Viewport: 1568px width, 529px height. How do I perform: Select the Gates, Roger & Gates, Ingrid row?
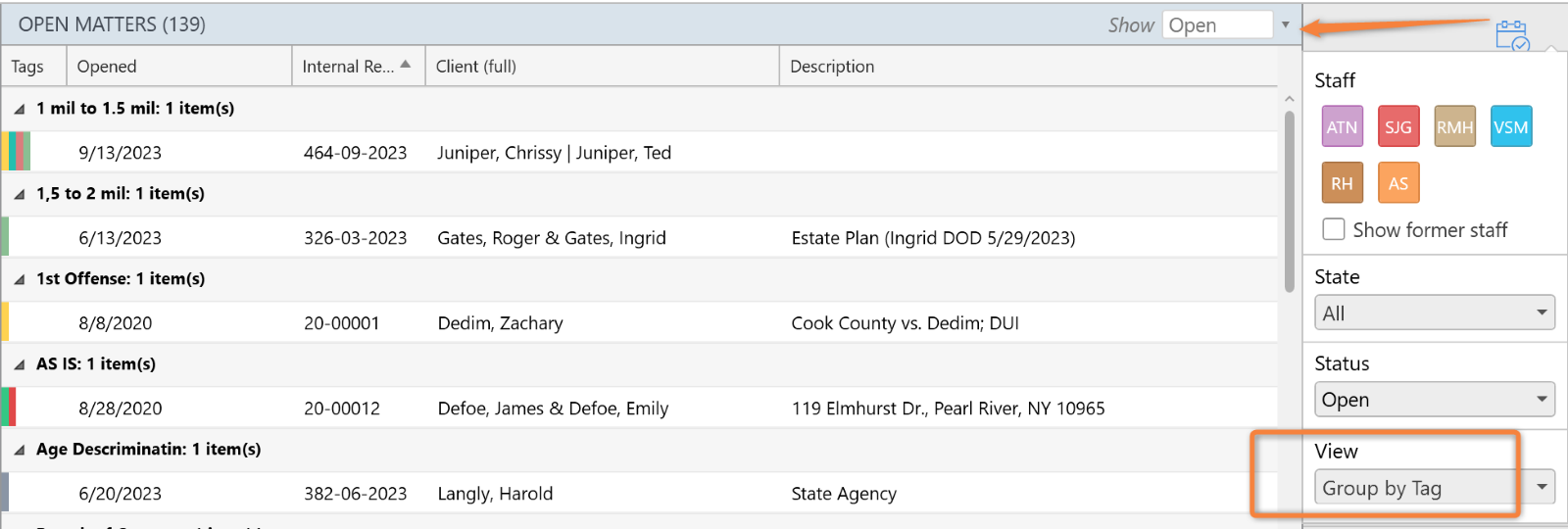pyautogui.click(x=640, y=237)
